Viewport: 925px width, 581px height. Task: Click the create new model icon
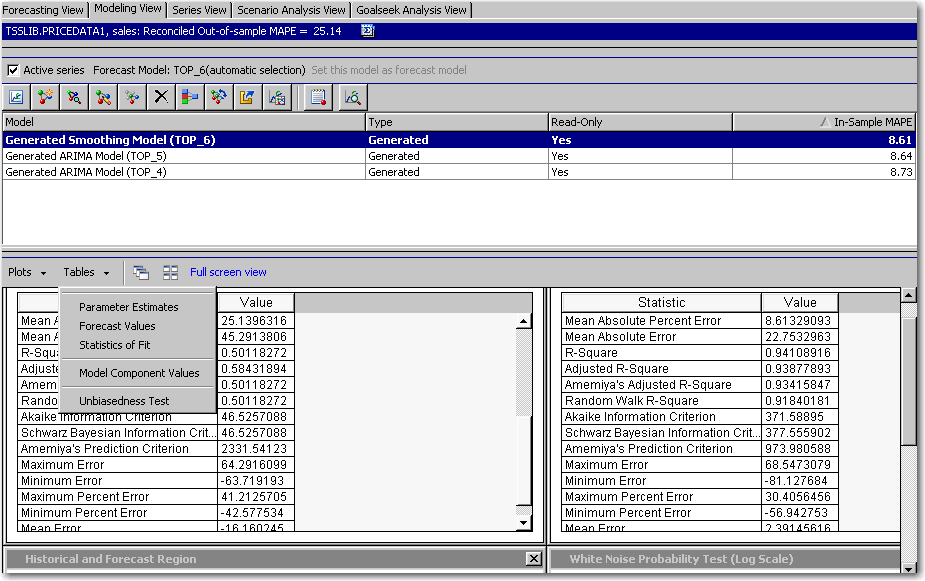coord(45,97)
